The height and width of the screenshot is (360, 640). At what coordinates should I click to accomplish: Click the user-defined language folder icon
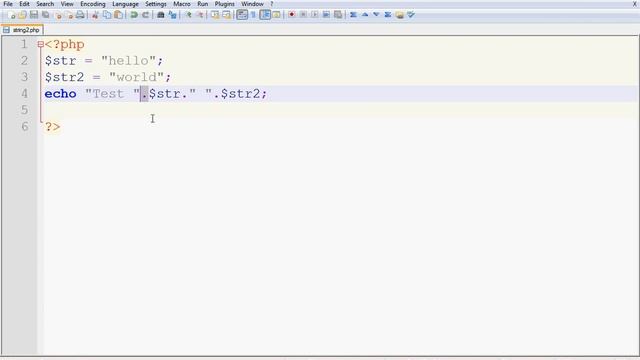coord(276,15)
